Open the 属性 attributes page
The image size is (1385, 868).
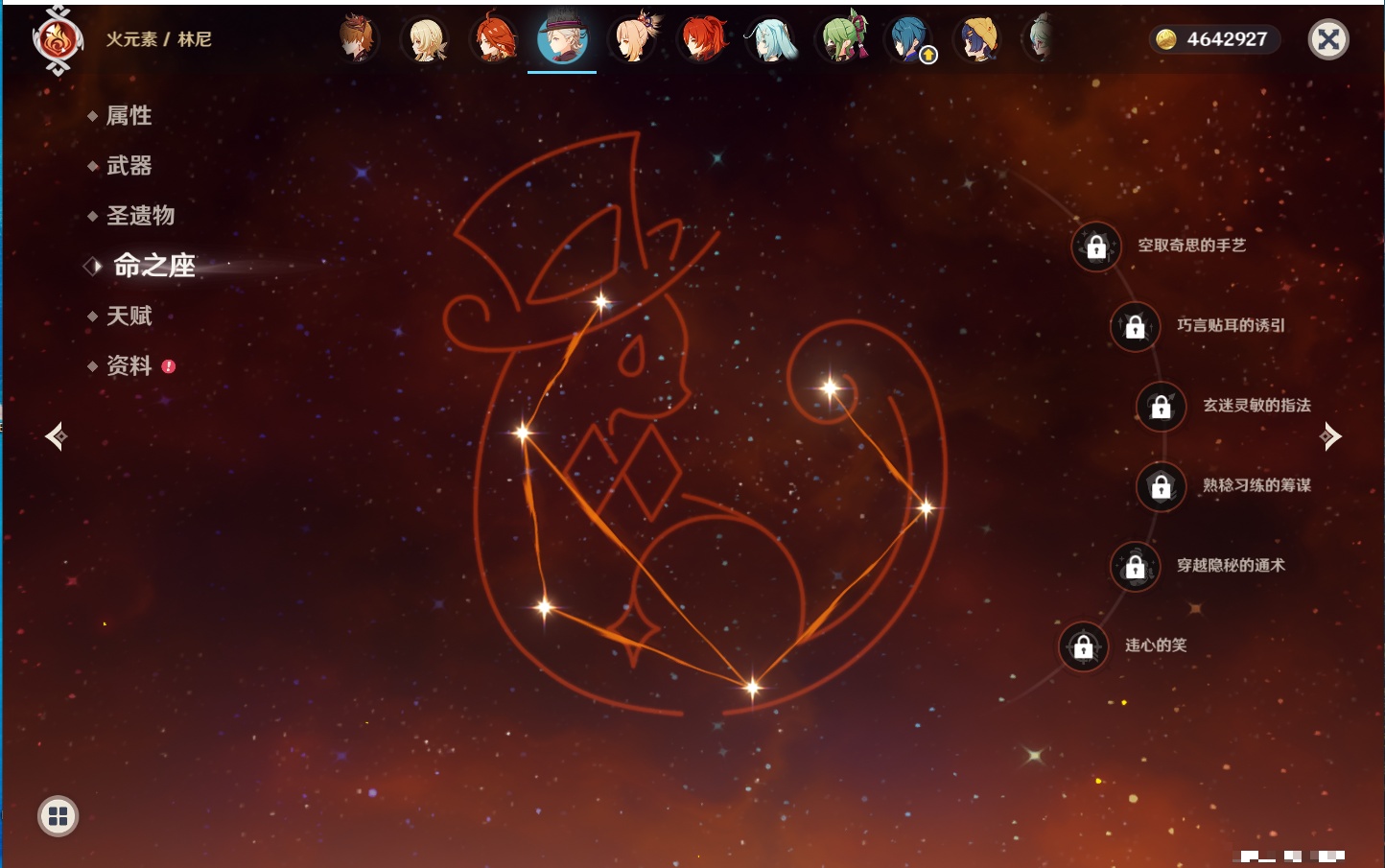click(x=129, y=116)
